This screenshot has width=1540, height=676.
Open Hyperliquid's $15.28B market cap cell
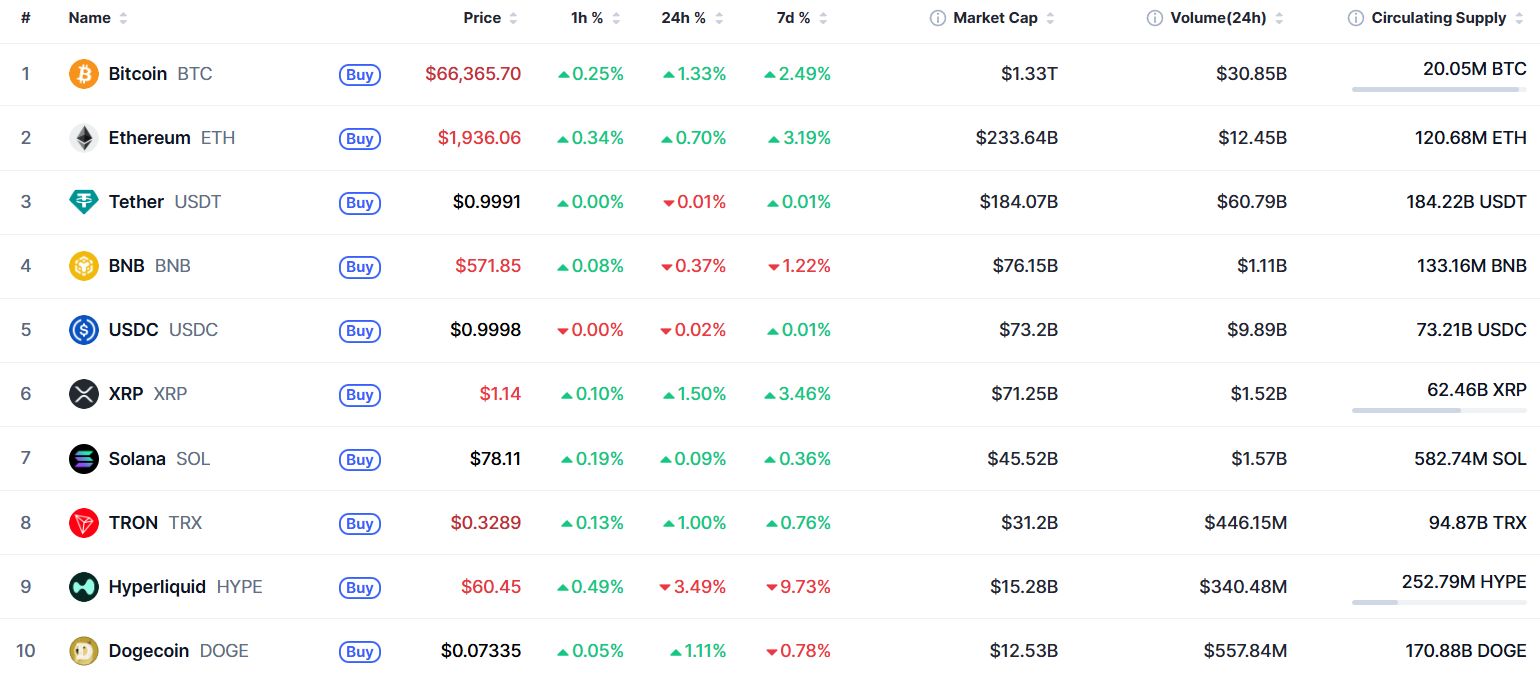pyautogui.click(x=1023, y=586)
